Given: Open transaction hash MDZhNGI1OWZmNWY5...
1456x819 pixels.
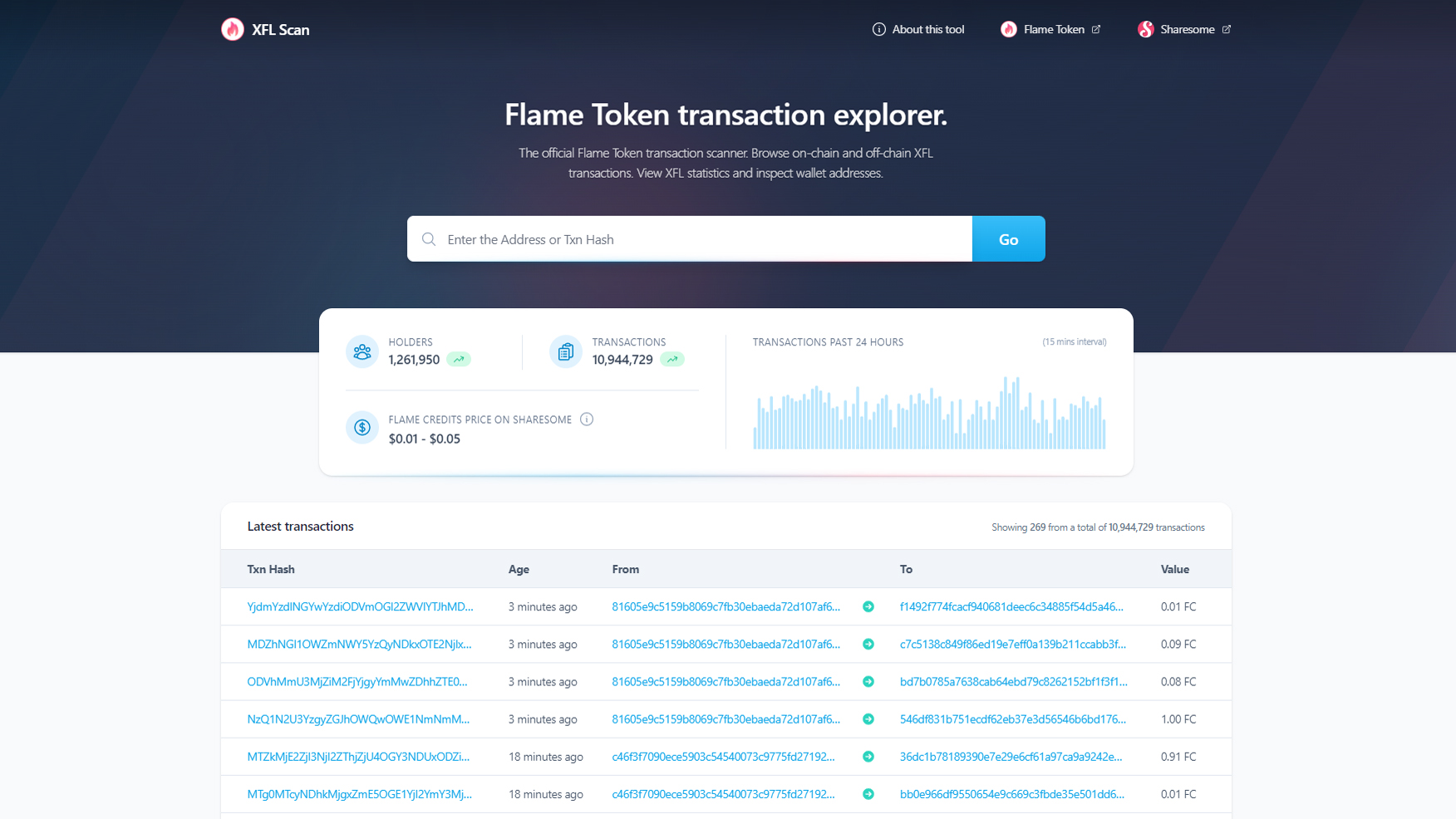Looking at the screenshot, I should click(359, 644).
